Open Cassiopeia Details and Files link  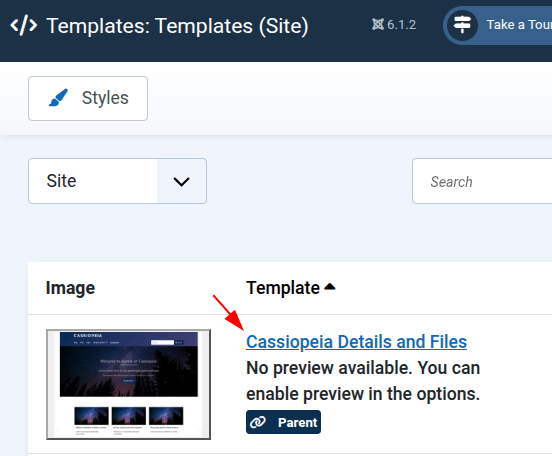click(356, 342)
